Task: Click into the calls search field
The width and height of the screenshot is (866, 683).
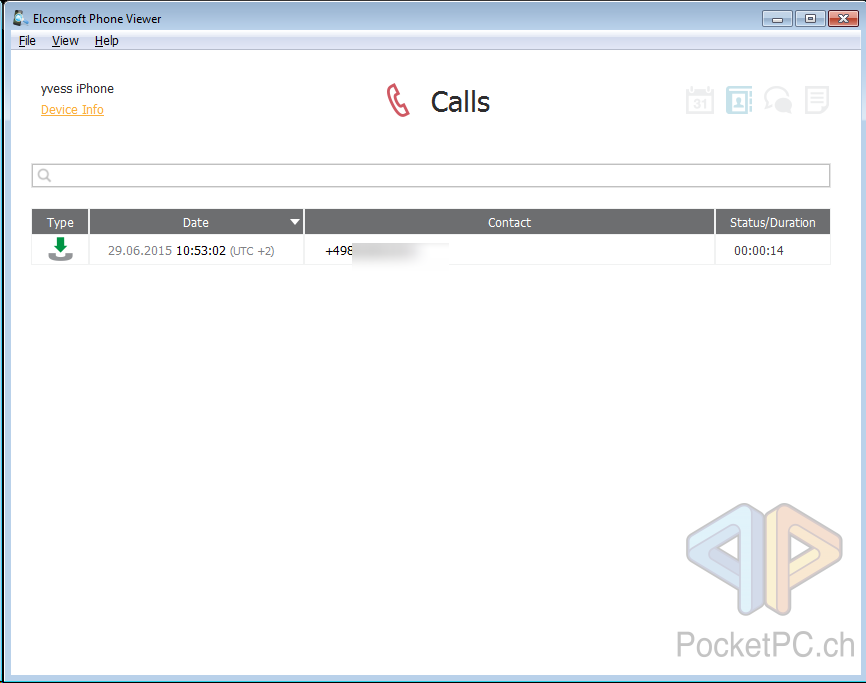Action: click(431, 176)
